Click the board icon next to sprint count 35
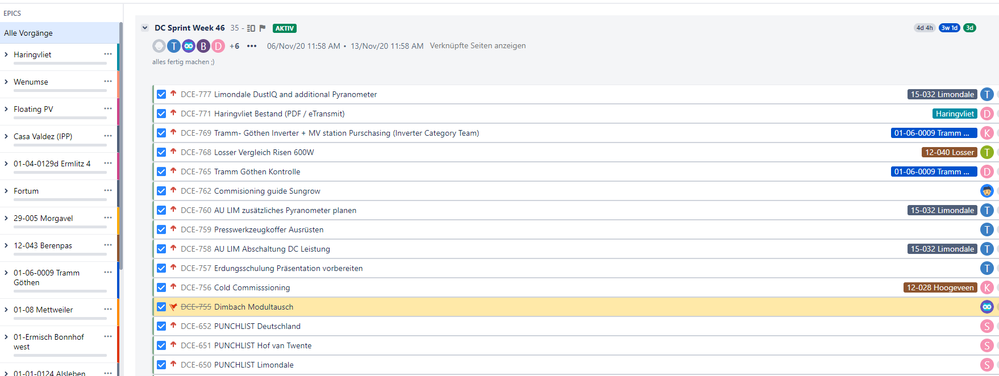This screenshot has height=376, width=999. tap(251, 28)
